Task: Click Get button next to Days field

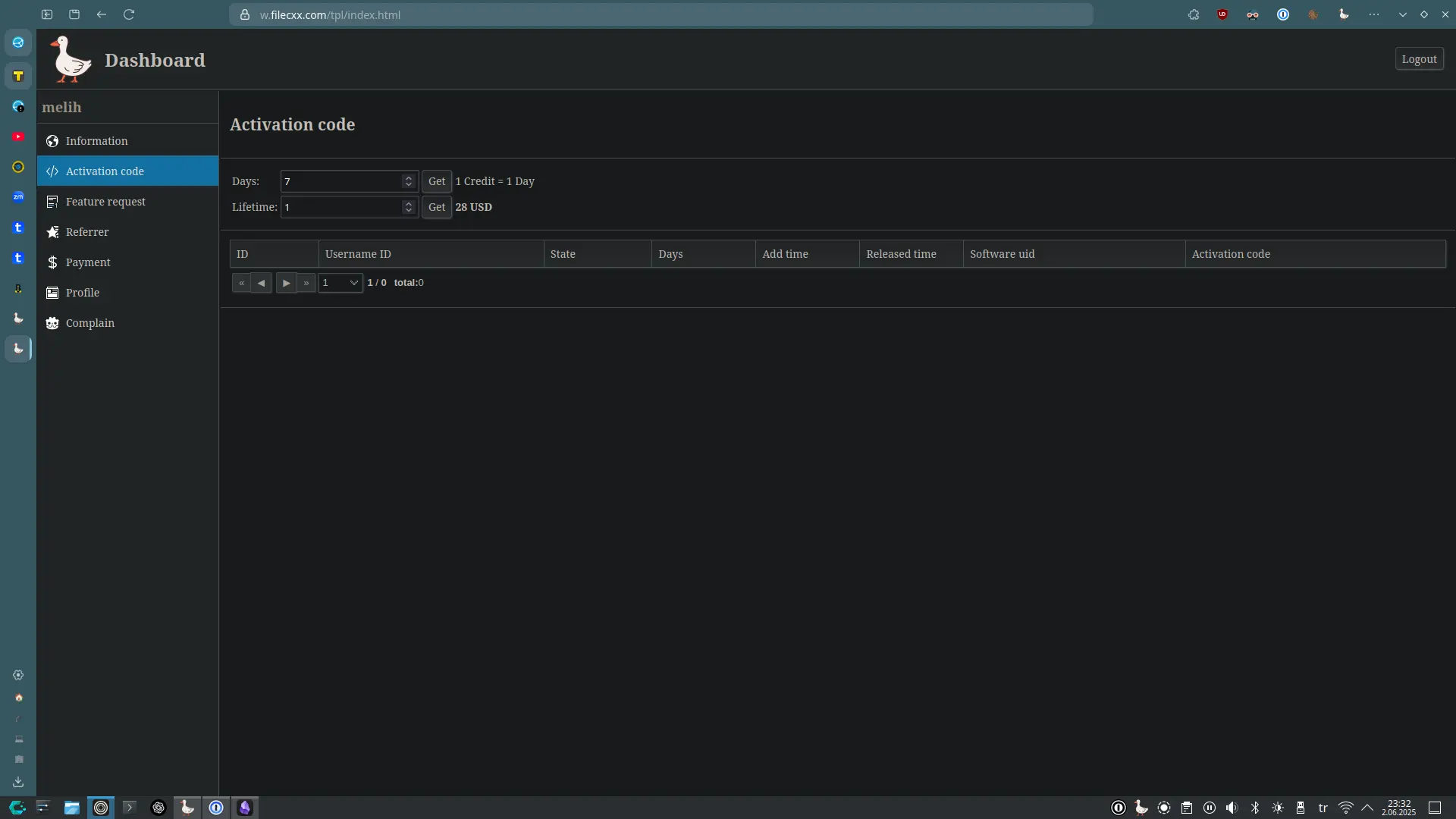Action: [x=437, y=181]
